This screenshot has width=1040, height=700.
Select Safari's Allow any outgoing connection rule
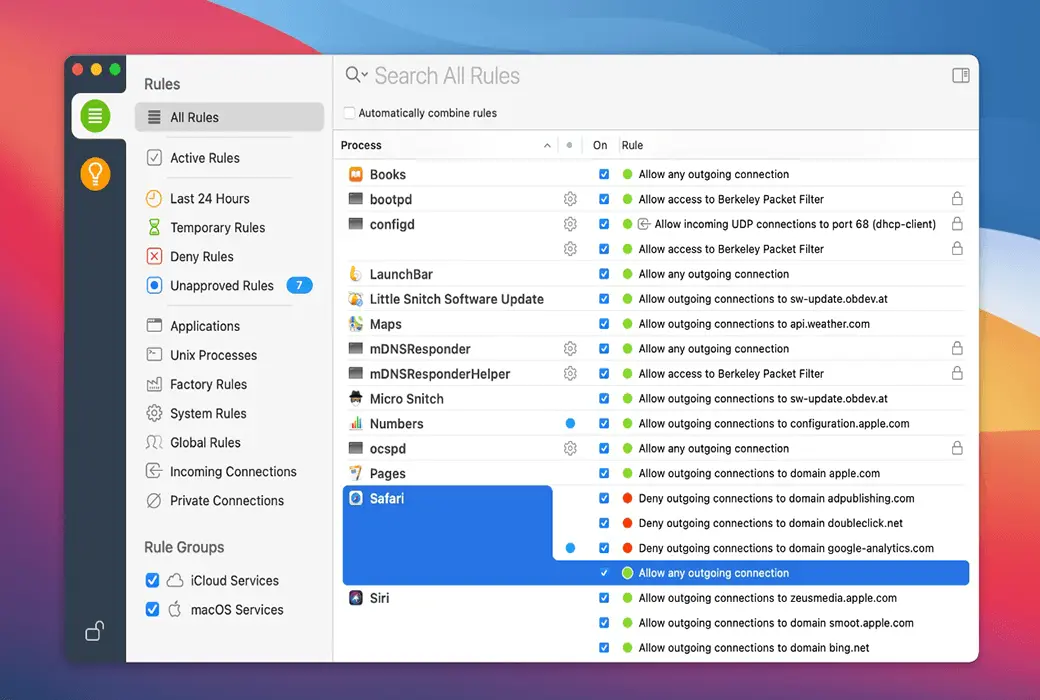coord(713,573)
